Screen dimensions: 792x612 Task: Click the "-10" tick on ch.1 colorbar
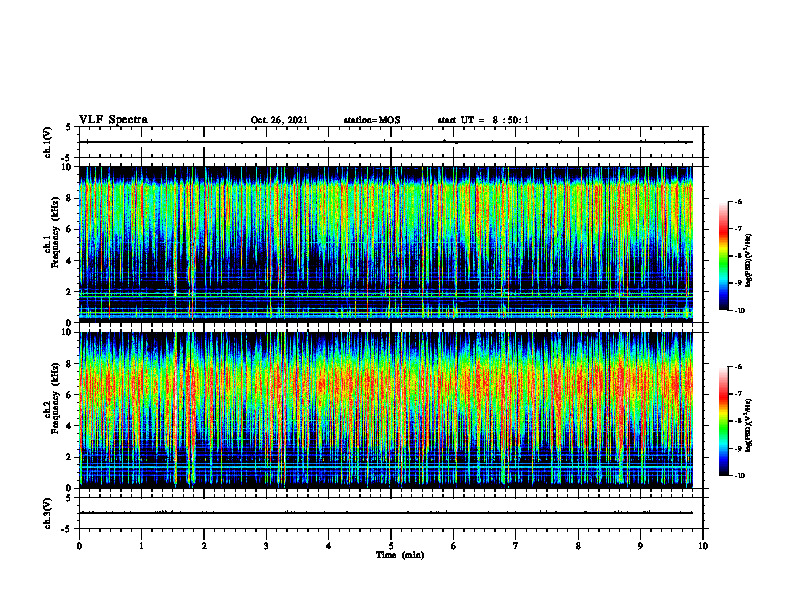pos(739,311)
